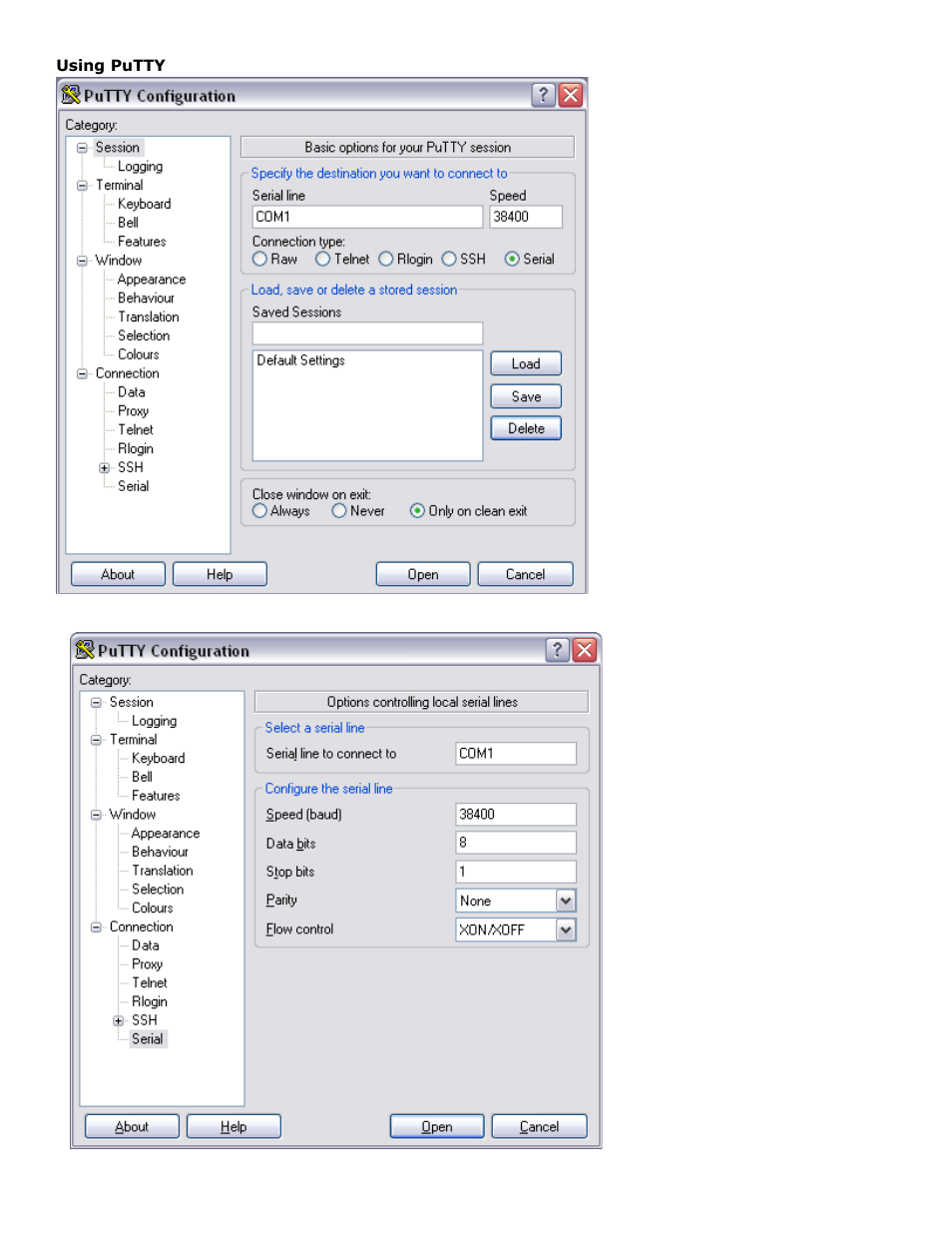Select Data in lower window category tree
The height and width of the screenshot is (1233, 952).
click(145, 945)
